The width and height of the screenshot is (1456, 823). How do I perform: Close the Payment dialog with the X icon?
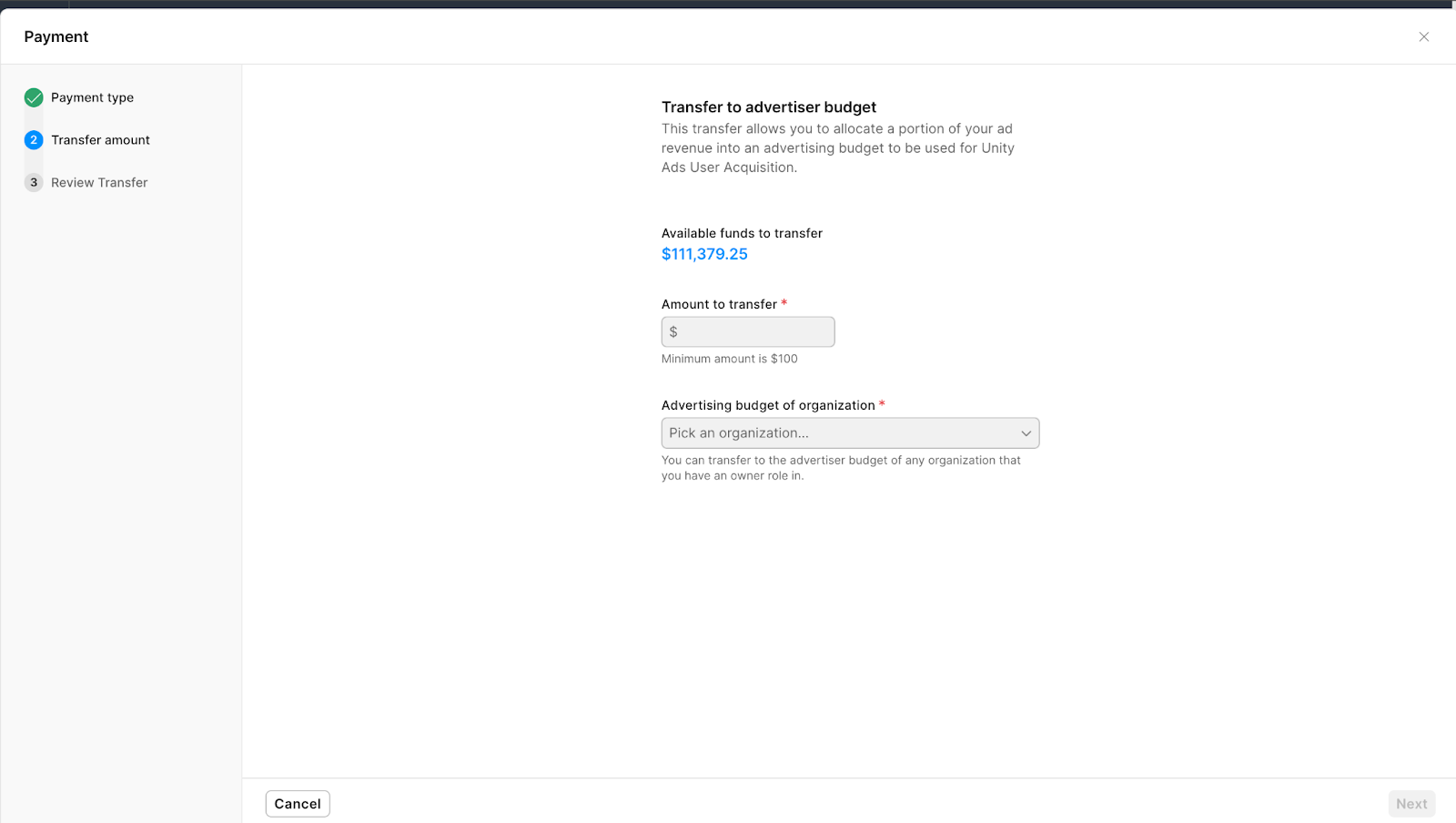(1423, 36)
